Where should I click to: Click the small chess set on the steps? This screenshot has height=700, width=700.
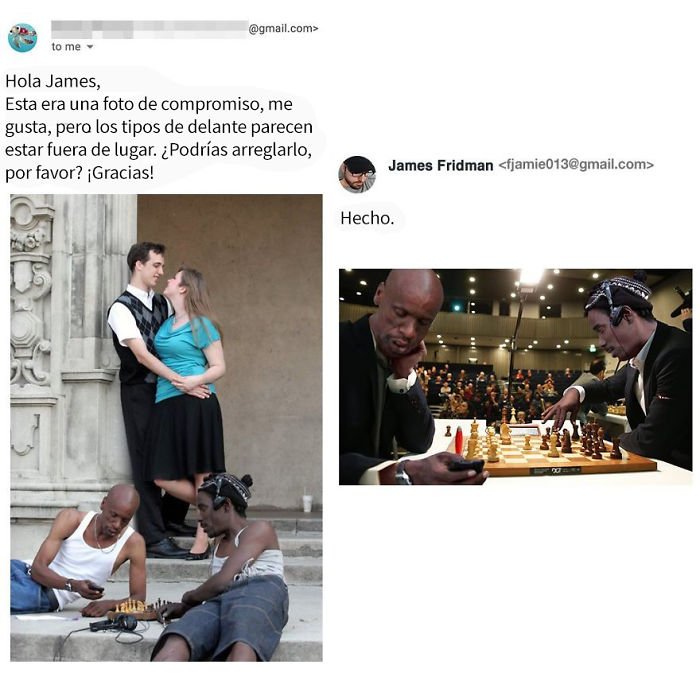pos(138,610)
